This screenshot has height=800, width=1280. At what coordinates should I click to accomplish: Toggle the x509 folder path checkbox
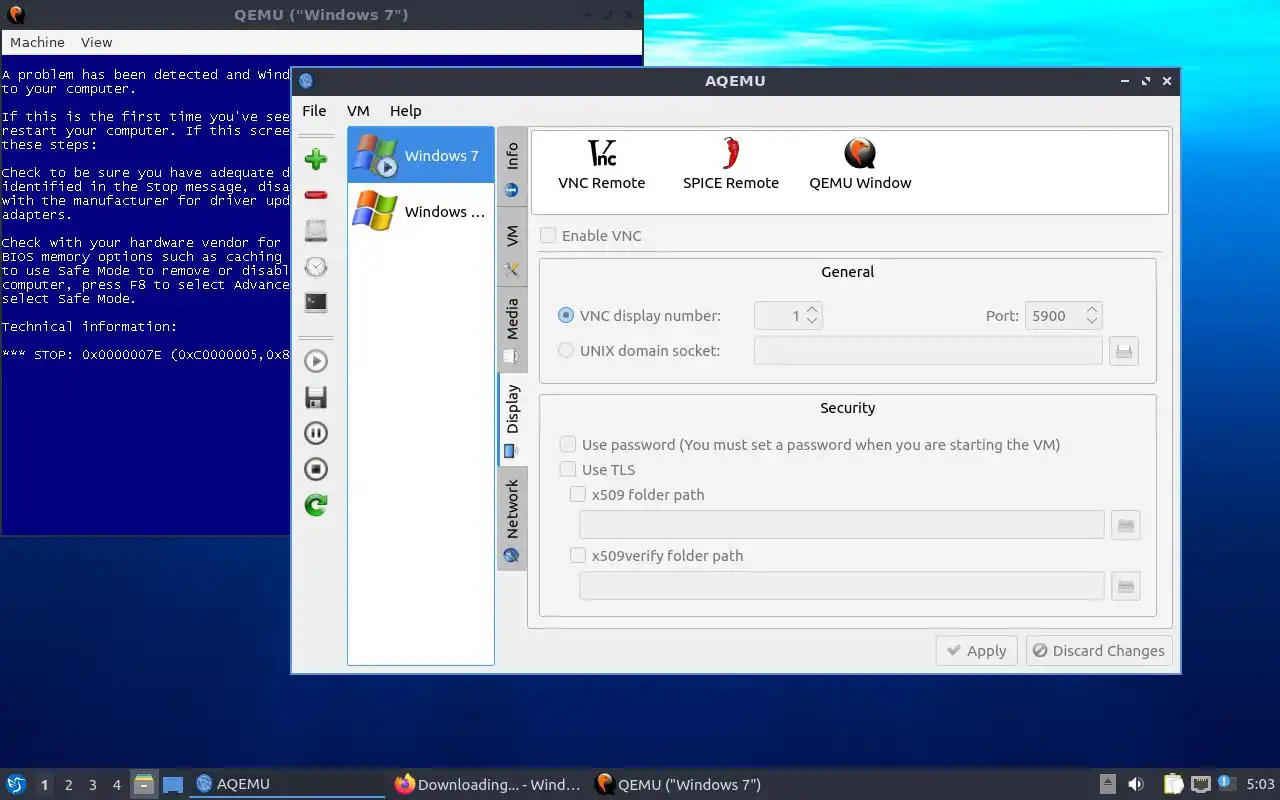click(x=578, y=494)
